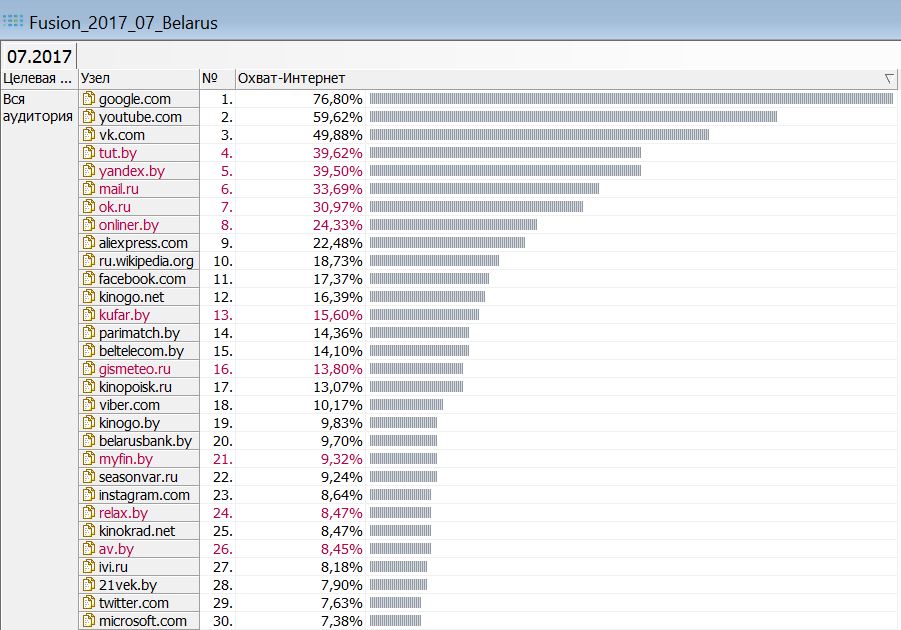Click the onliner.by site name
This screenshot has height=630, width=901.
(x=128, y=225)
